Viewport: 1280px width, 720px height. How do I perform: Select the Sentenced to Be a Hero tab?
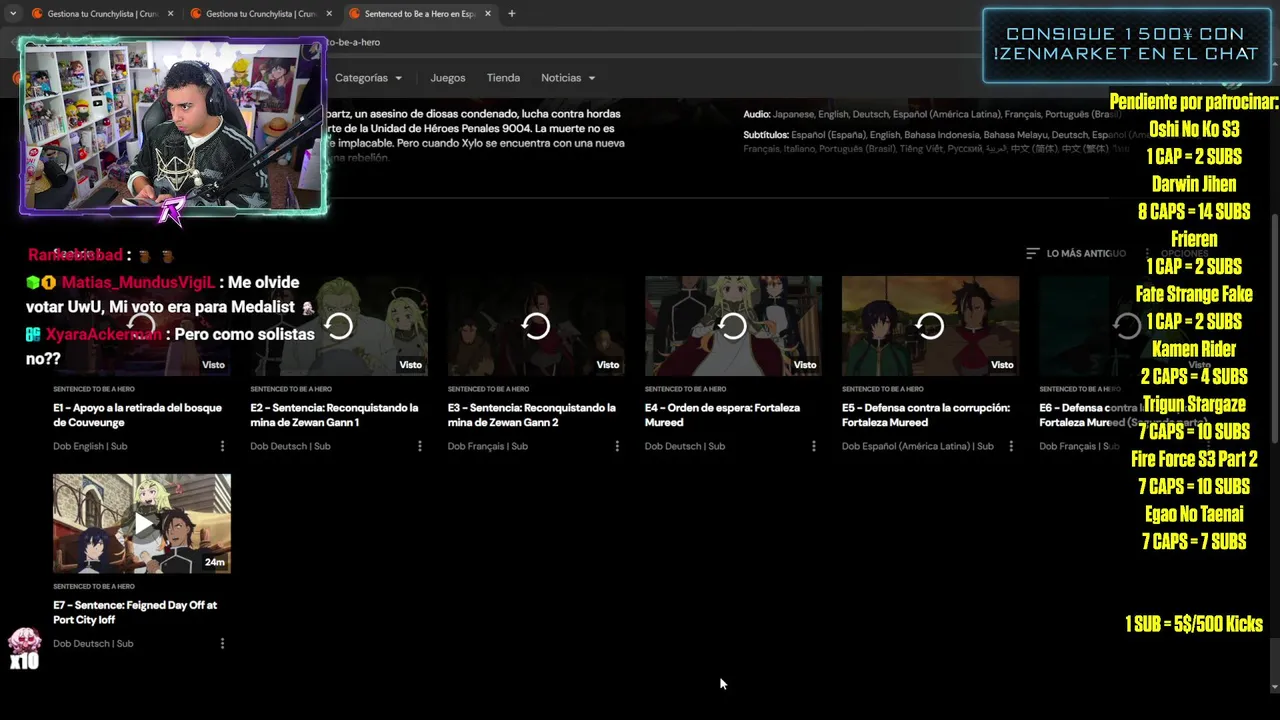click(x=419, y=14)
